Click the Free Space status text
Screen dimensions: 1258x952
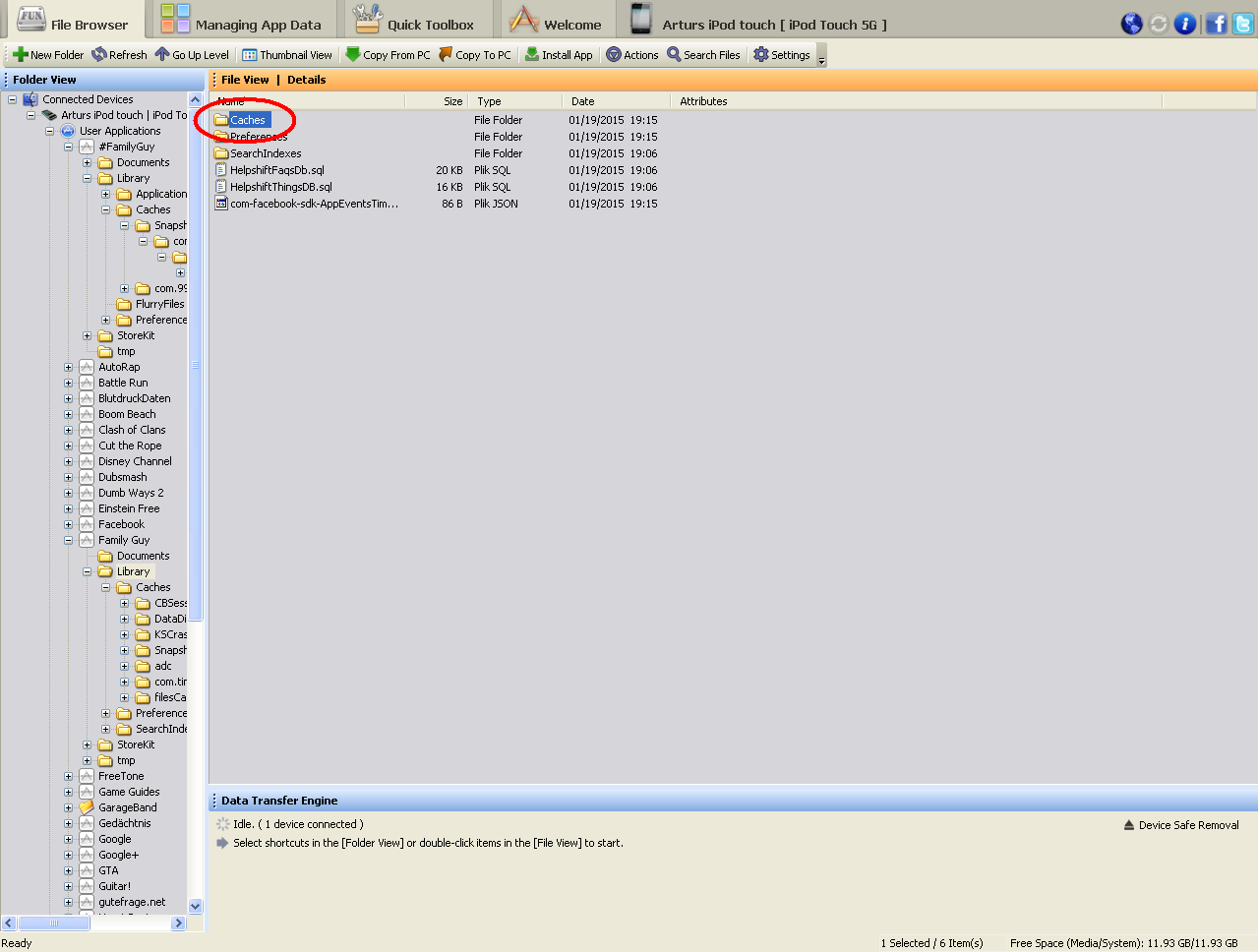[1123, 943]
